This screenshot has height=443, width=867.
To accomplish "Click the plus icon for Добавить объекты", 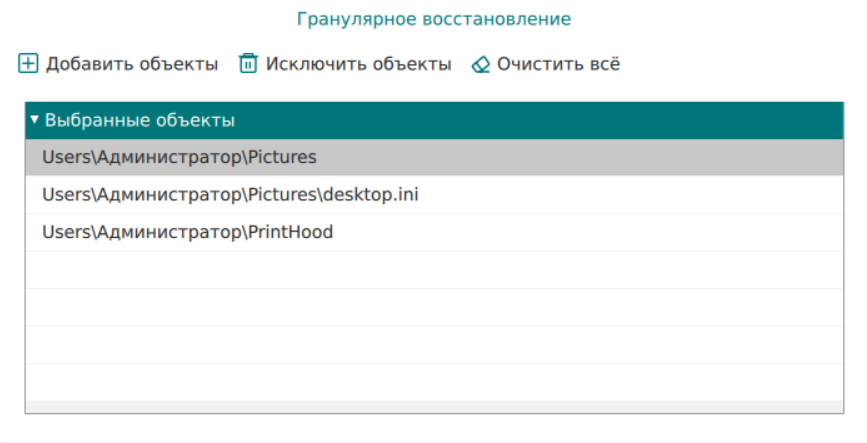I will click(28, 64).
